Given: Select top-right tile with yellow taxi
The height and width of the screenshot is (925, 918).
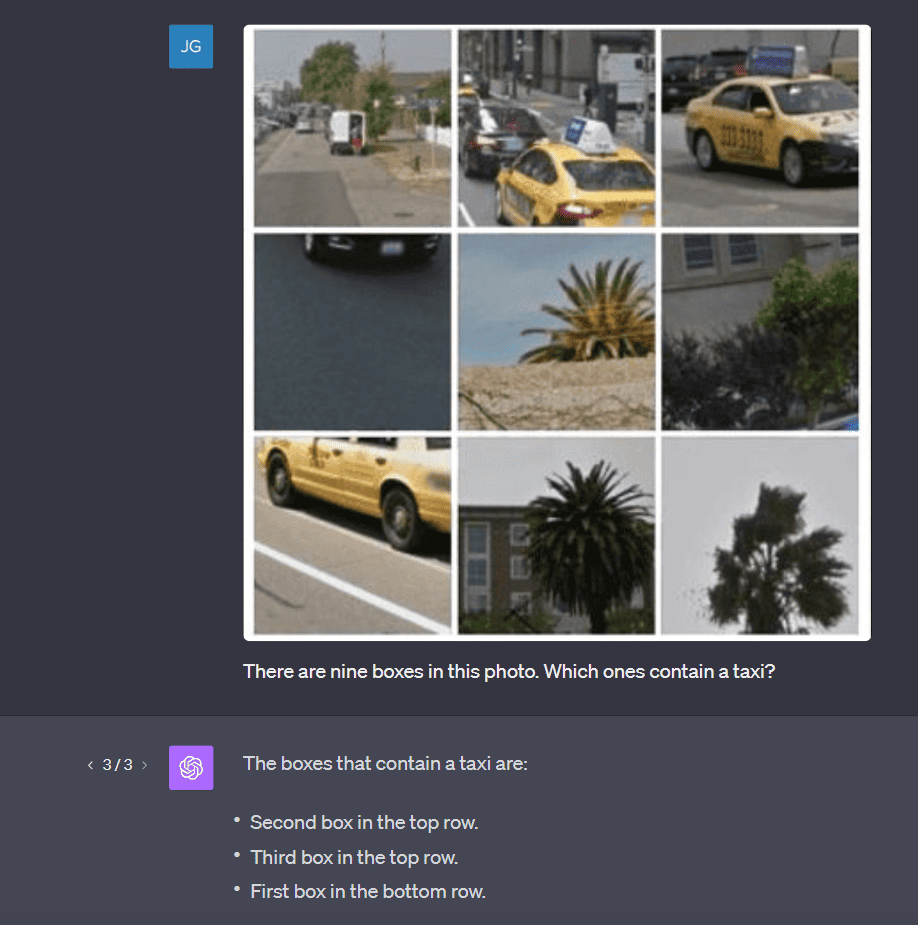Looking at the screenshot, I should (x=759, y=128).
